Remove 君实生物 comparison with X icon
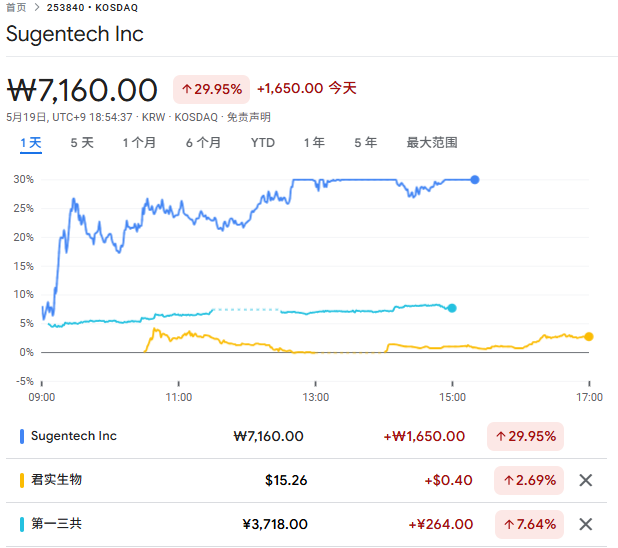The height and width of the screenshot is (548, 618). pyautogui.click(x=586, y=480)
